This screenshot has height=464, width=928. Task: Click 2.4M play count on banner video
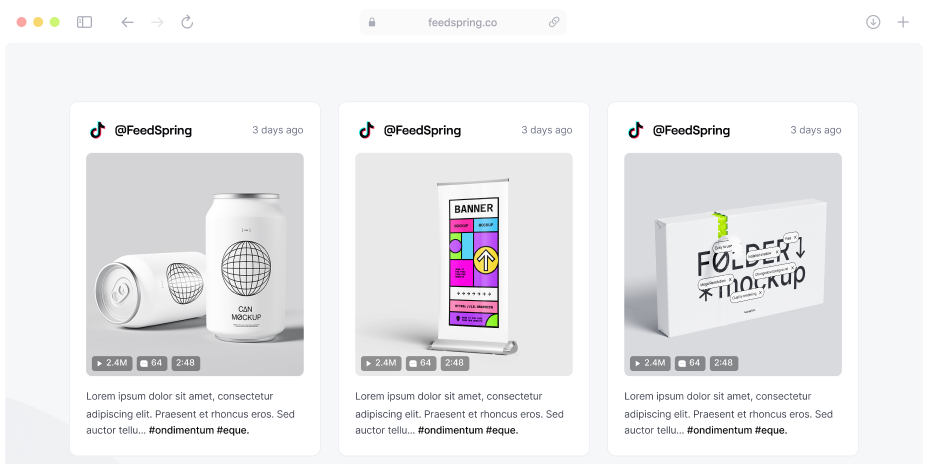pyautogui.click(x=381, y=363)
